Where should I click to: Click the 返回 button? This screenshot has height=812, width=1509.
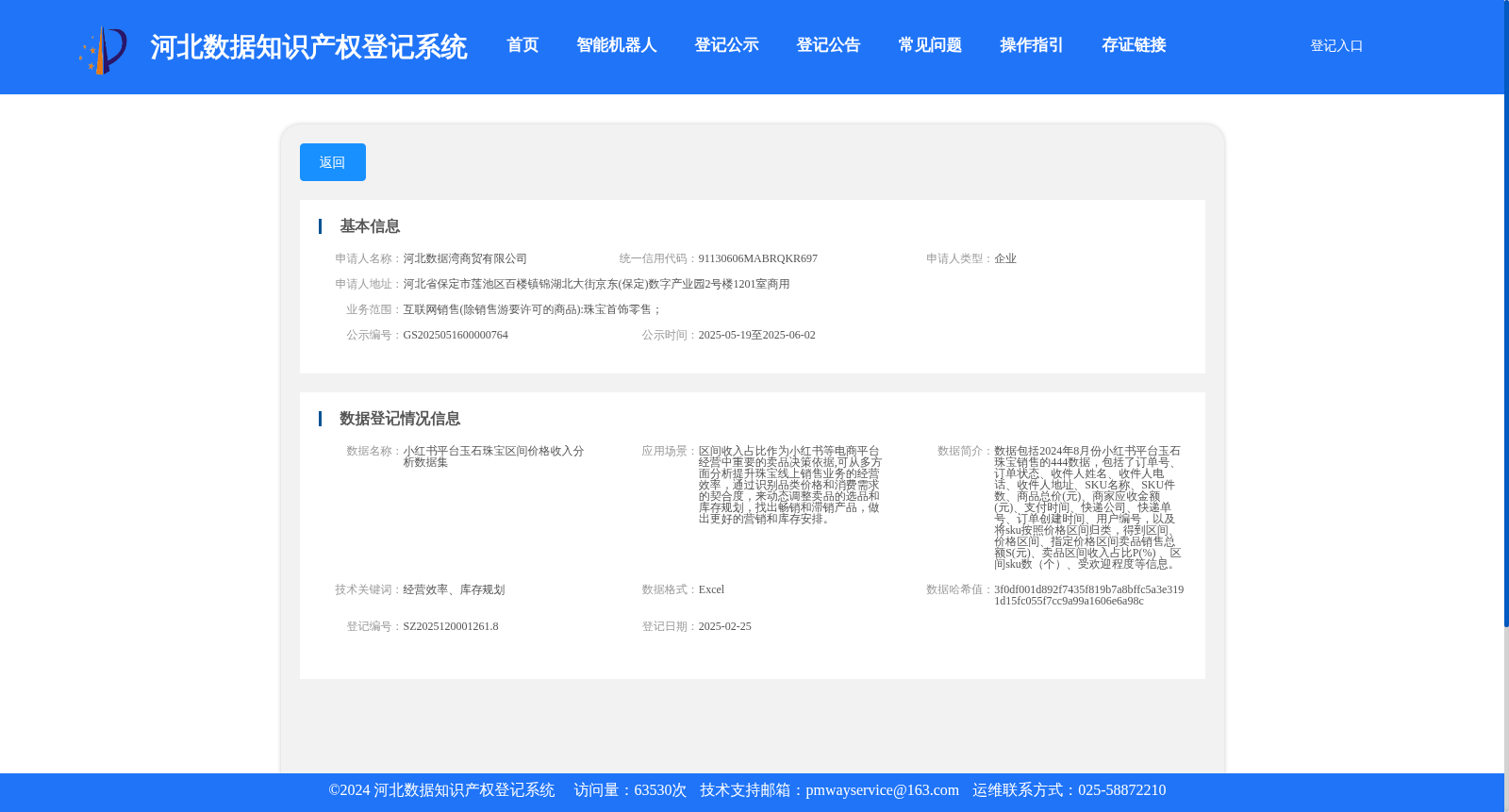(333, 162)
